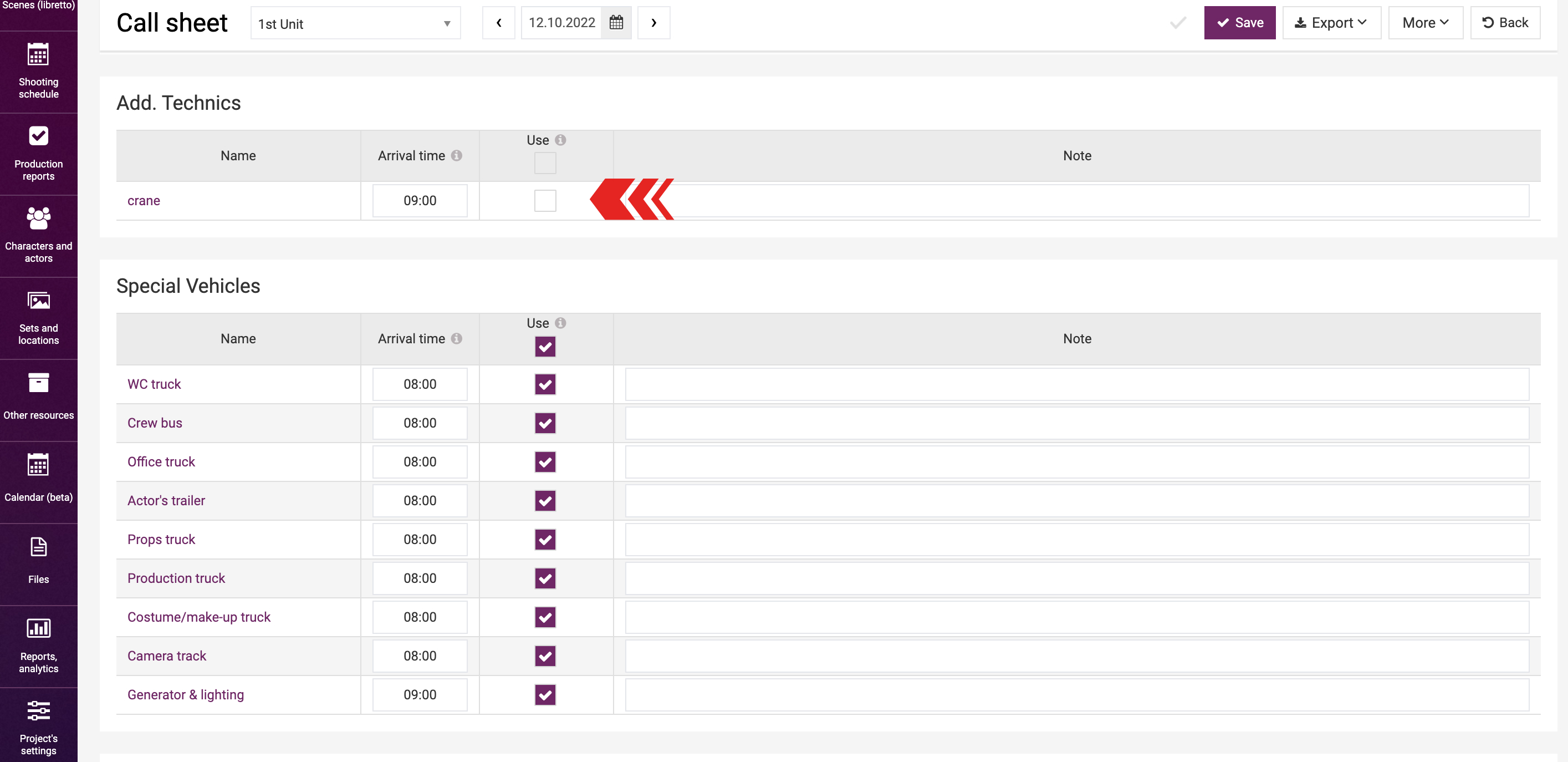Edit Production truck arrival time field
The image size is (1568, 762).
(x=420, y=578)
